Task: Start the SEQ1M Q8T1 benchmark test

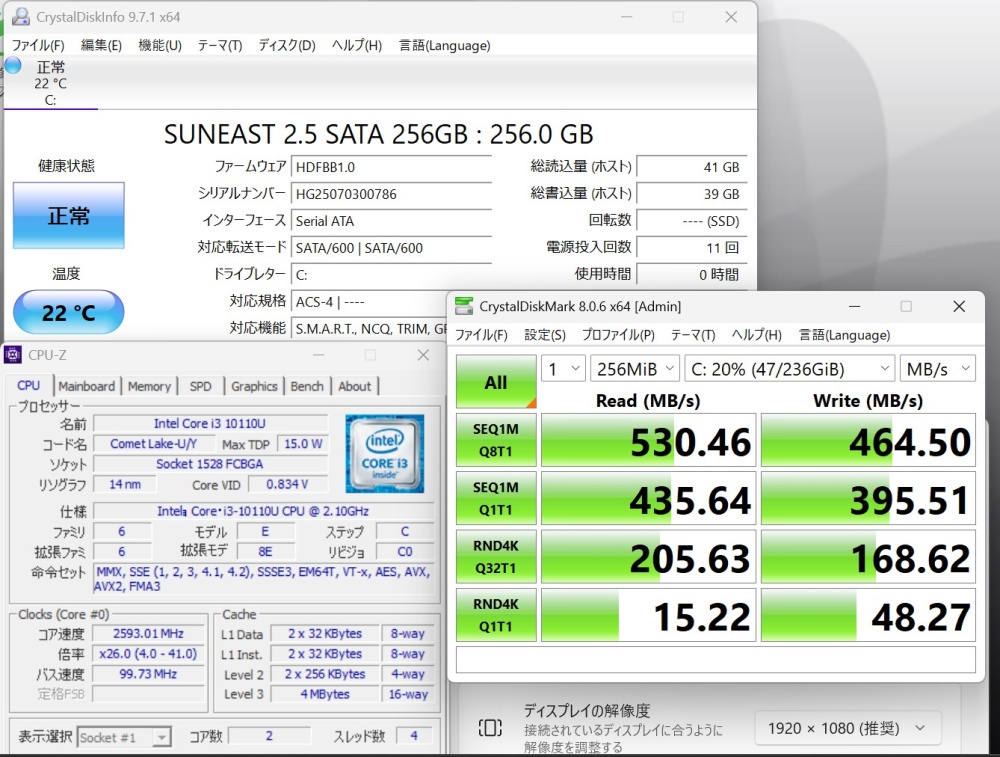Action: 496,440
